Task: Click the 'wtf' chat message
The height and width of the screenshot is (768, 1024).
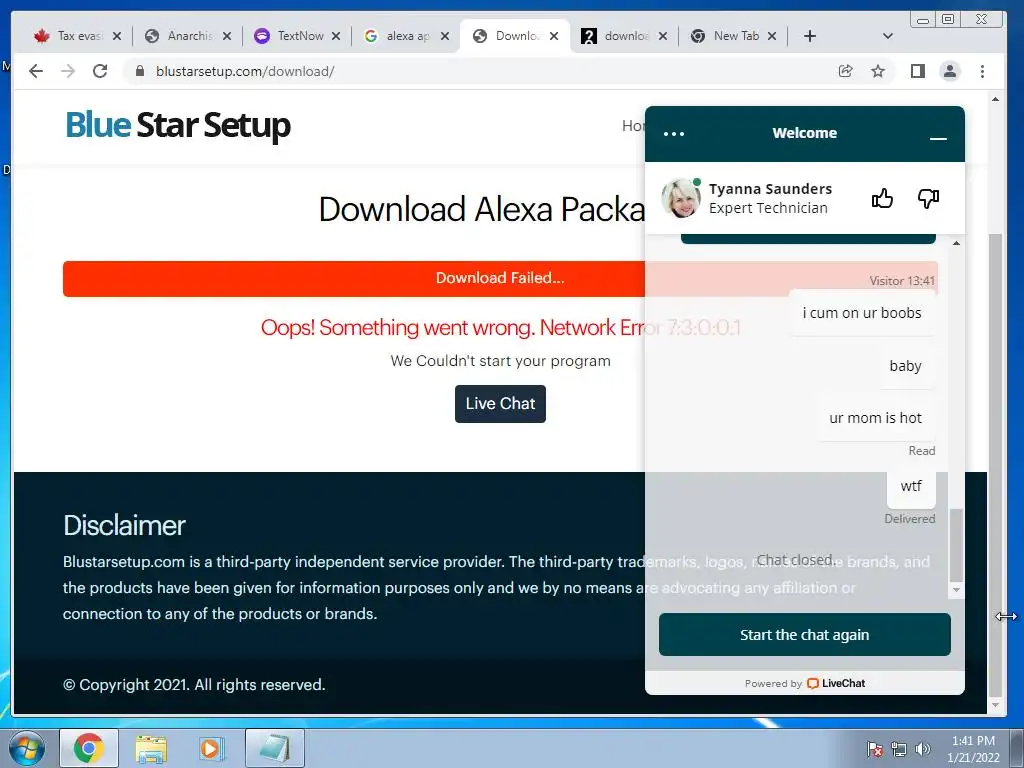Action: pos(911,486)
